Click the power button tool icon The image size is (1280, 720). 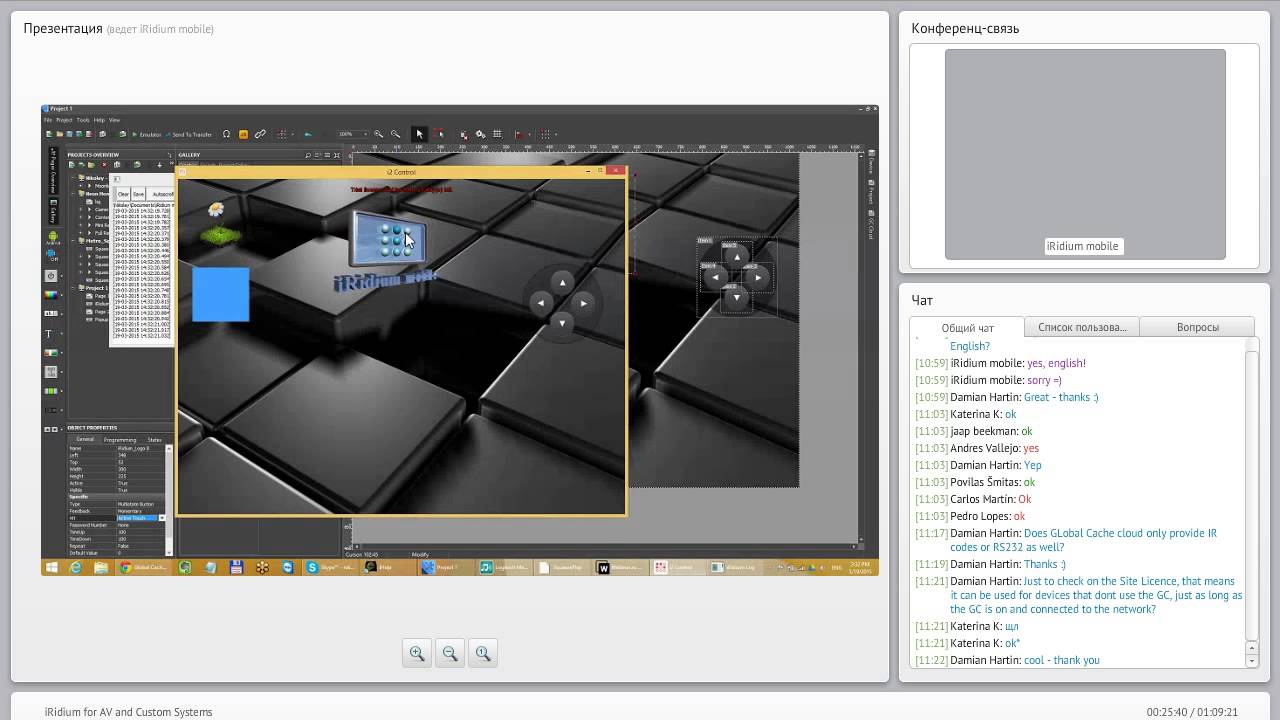(51, 276)
